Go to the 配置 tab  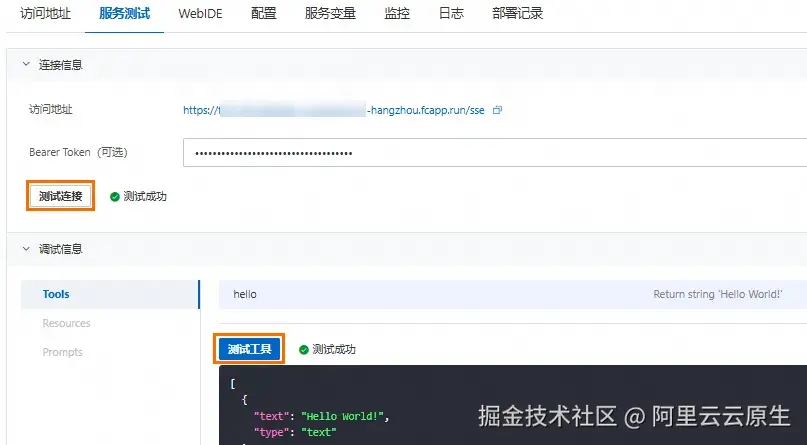(x=264, y=13)
